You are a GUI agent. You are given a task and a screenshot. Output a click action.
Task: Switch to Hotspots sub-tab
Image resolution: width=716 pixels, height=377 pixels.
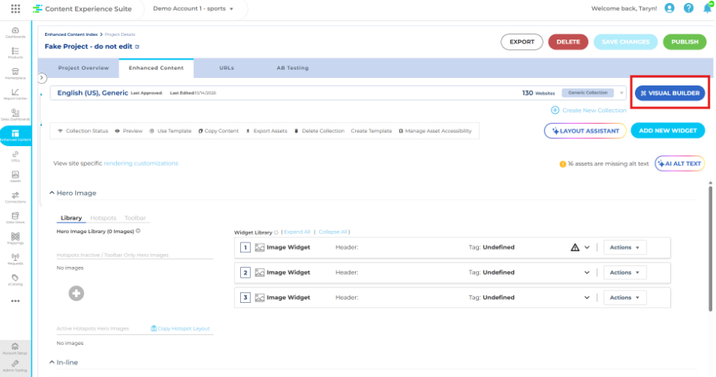coord(103,218)
